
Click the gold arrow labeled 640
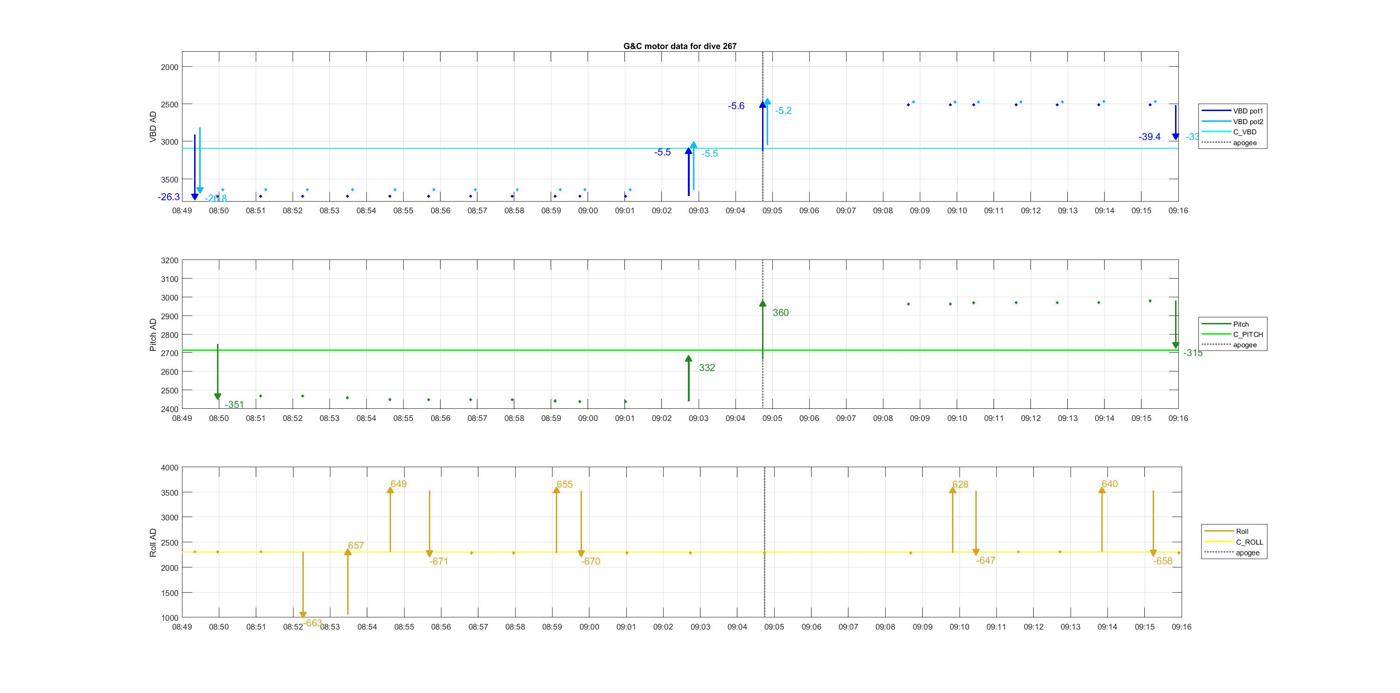1102,518
